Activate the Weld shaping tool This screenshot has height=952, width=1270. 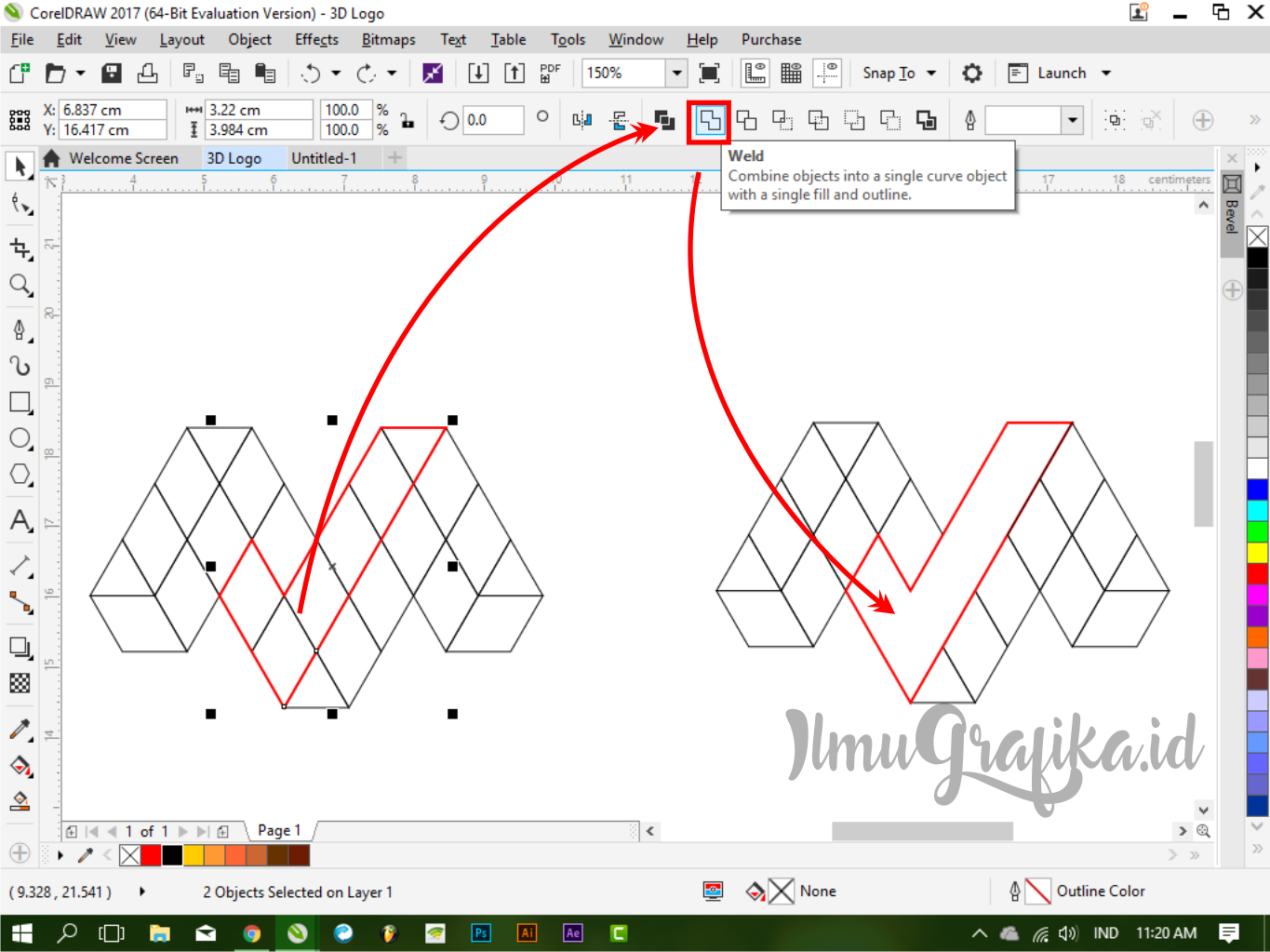pyautogui.click(x=707, y=119)
